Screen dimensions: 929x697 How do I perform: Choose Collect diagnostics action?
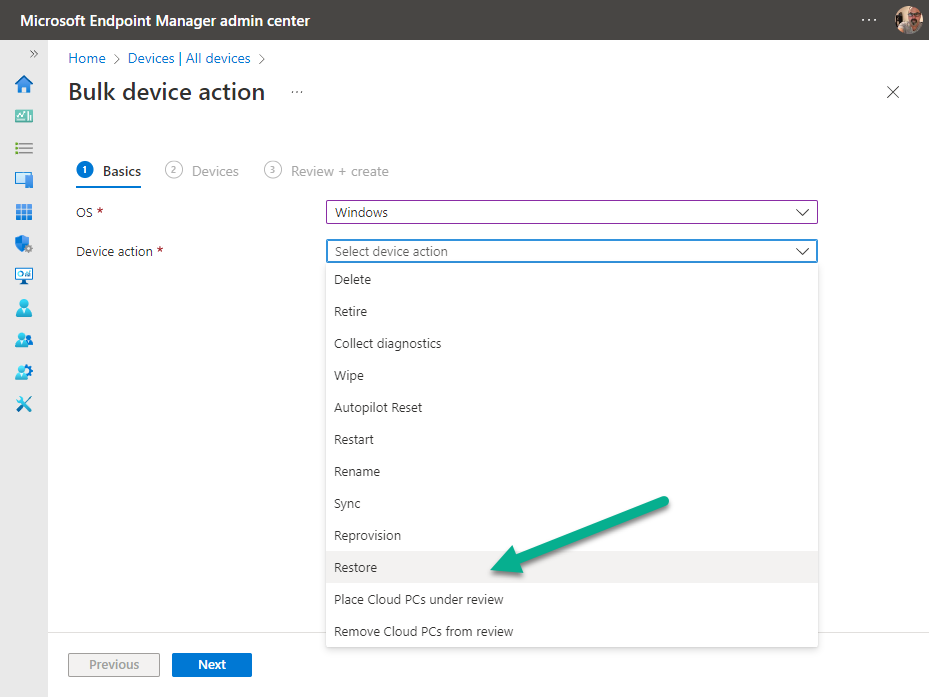click(572, 343)
